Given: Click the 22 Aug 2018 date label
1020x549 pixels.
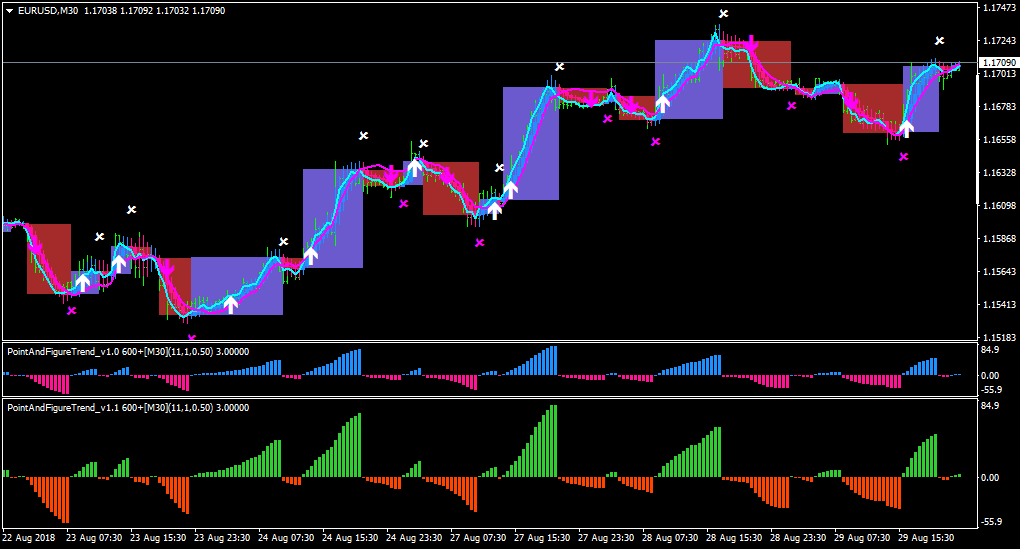Looking at the screenshot, I should point(29,538).
